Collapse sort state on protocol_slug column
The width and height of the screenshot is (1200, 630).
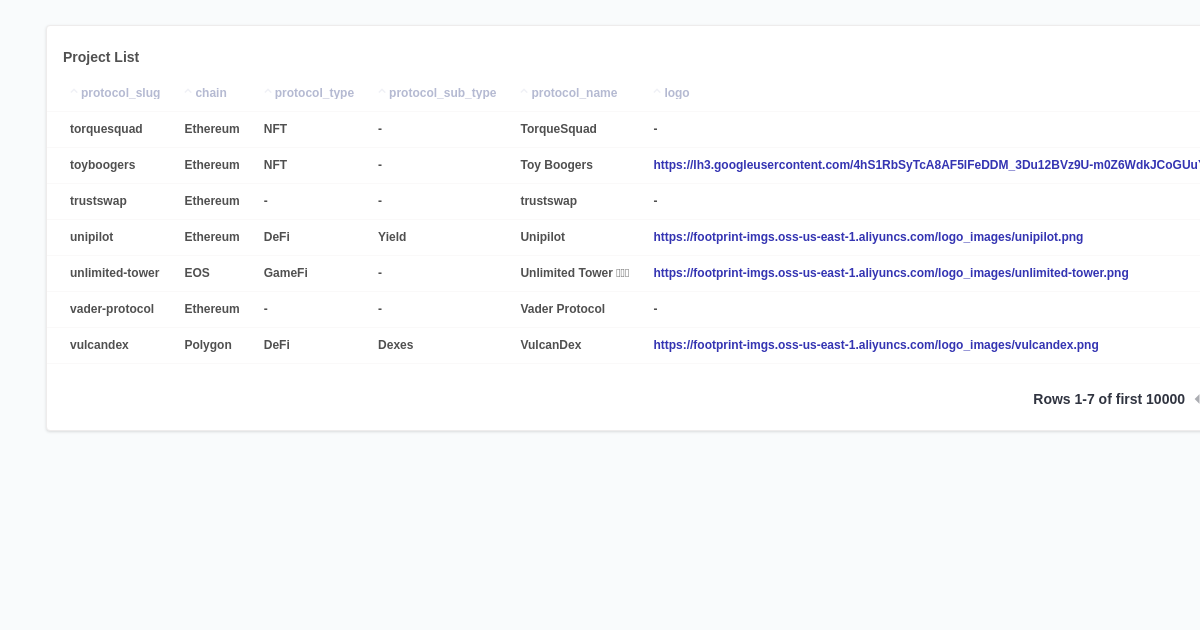click(120, 92)
